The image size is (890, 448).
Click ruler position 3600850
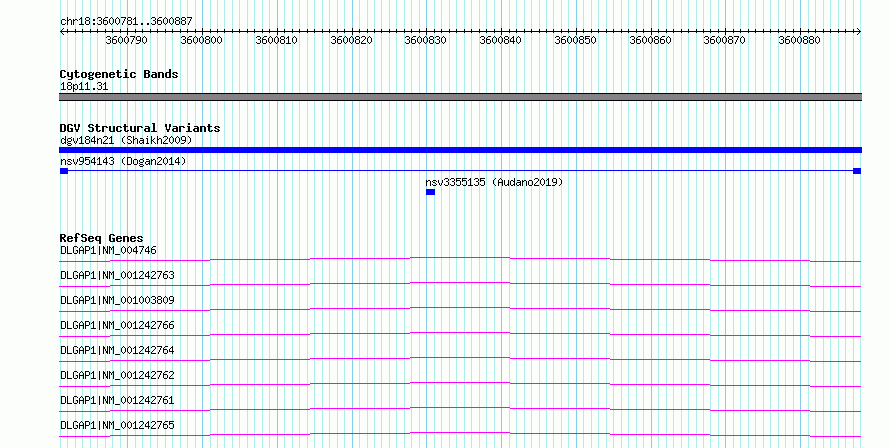(576, 40)
